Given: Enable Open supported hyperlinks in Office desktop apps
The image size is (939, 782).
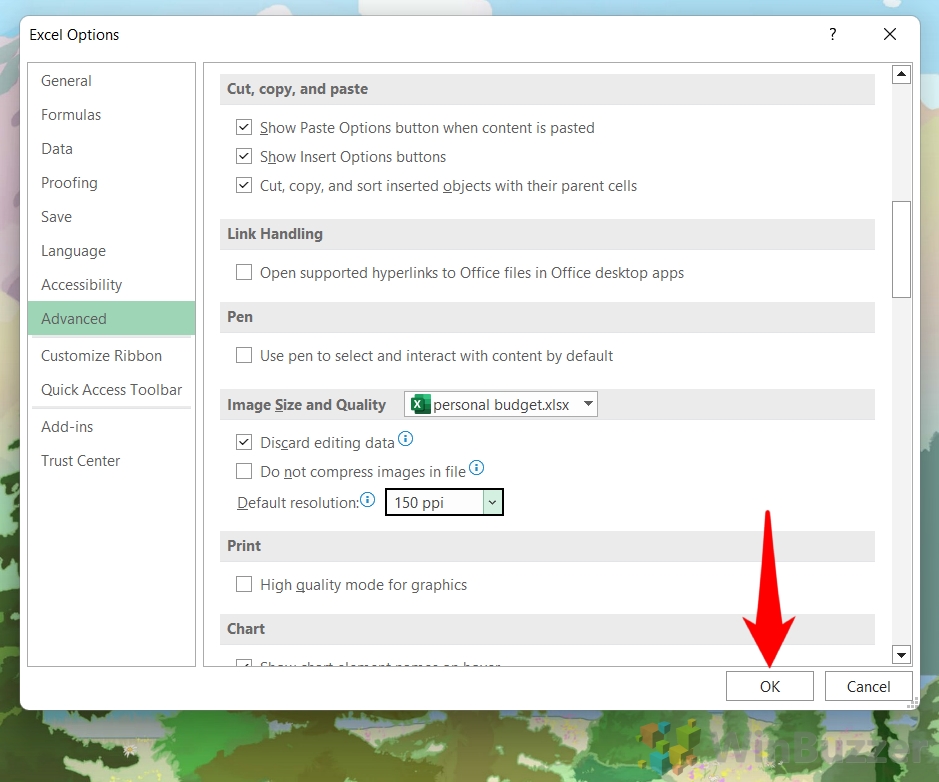Looking at the screenshot, I should point(244,272).
